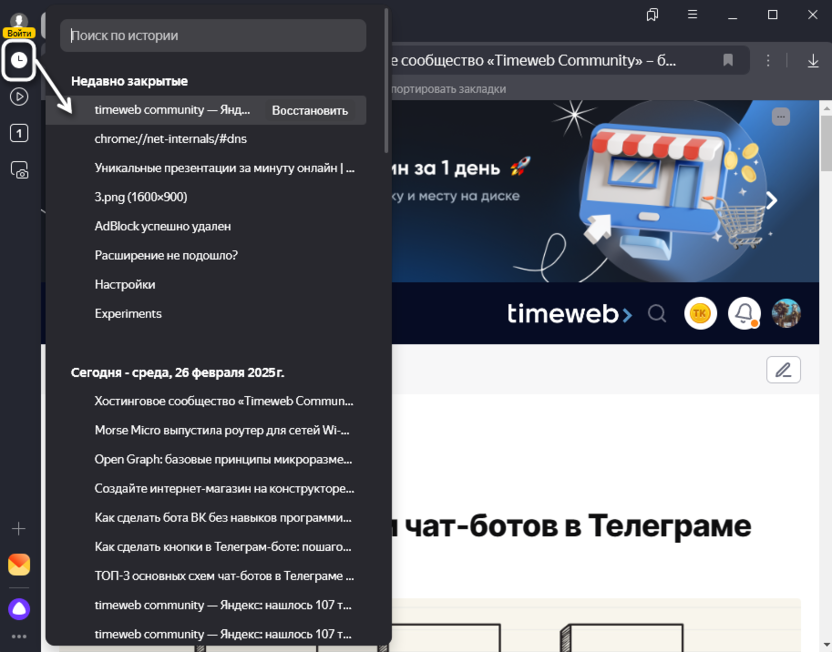832x652 pixels.
Task: Focus the Поиск по истории search field
Action: (x=213, y=36)
